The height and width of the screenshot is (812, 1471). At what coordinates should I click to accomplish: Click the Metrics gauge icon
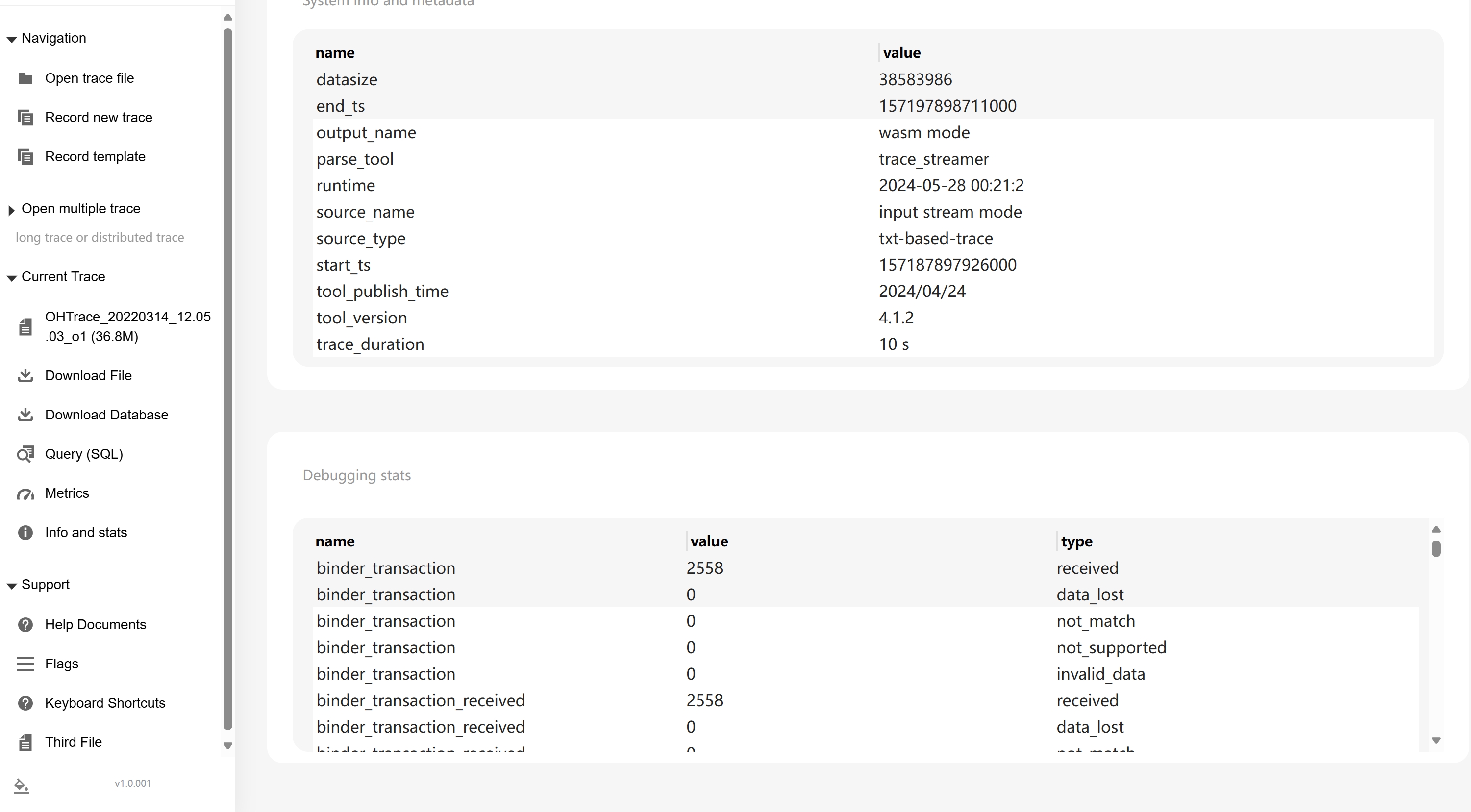pos(25,494)
